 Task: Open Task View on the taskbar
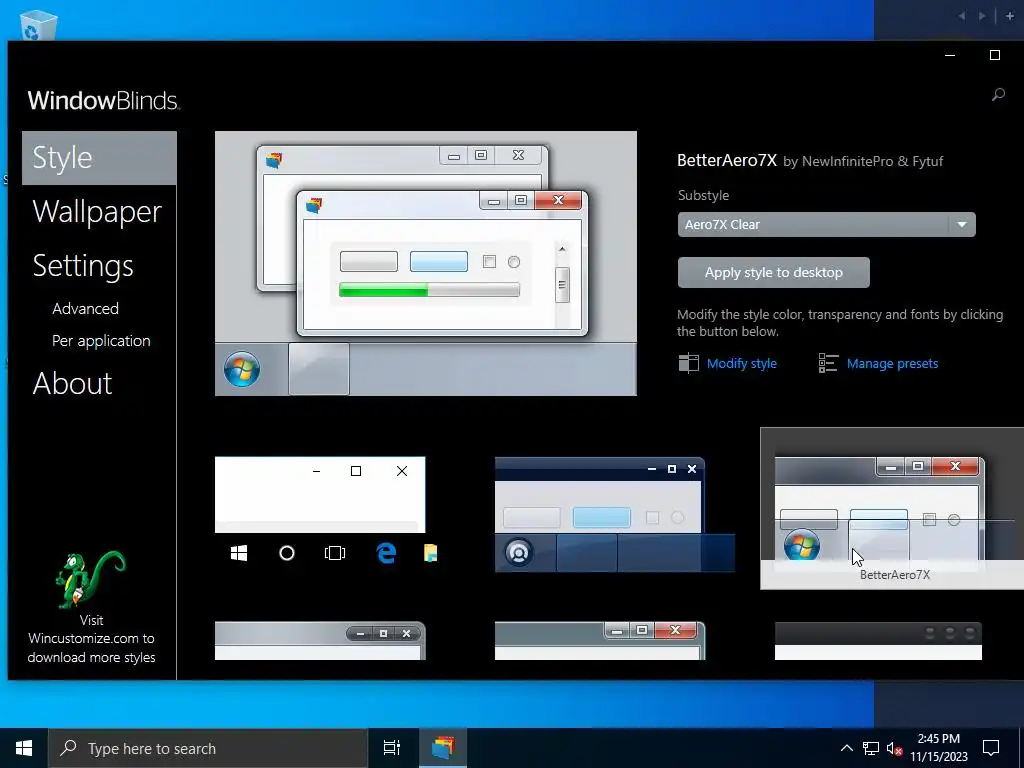[392, 748]
